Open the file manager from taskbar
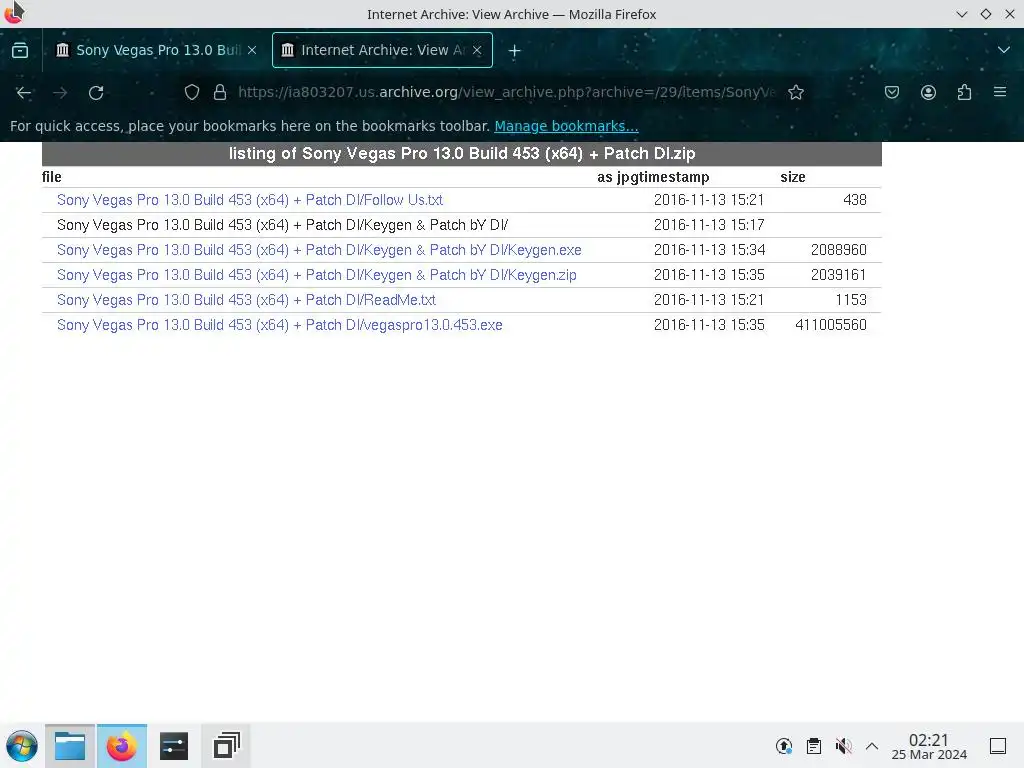Image resolution: width=1024 pixels, height=768 pixels. tap(70, 746)
